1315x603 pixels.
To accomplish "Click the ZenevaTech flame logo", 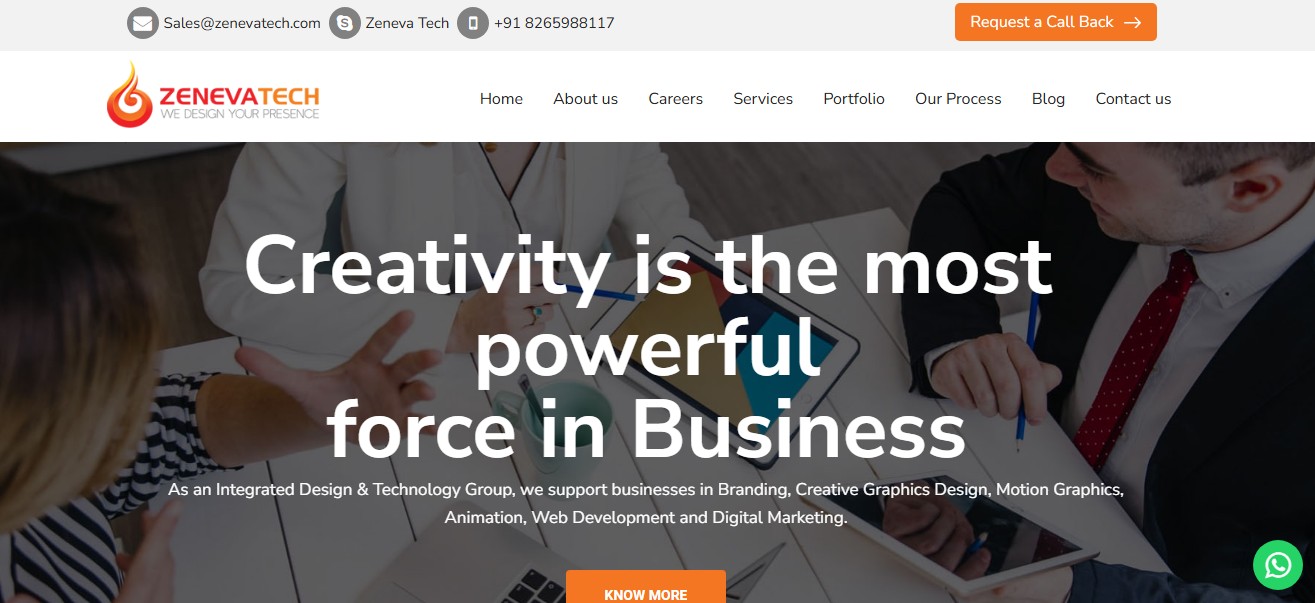I will [130, 95].
